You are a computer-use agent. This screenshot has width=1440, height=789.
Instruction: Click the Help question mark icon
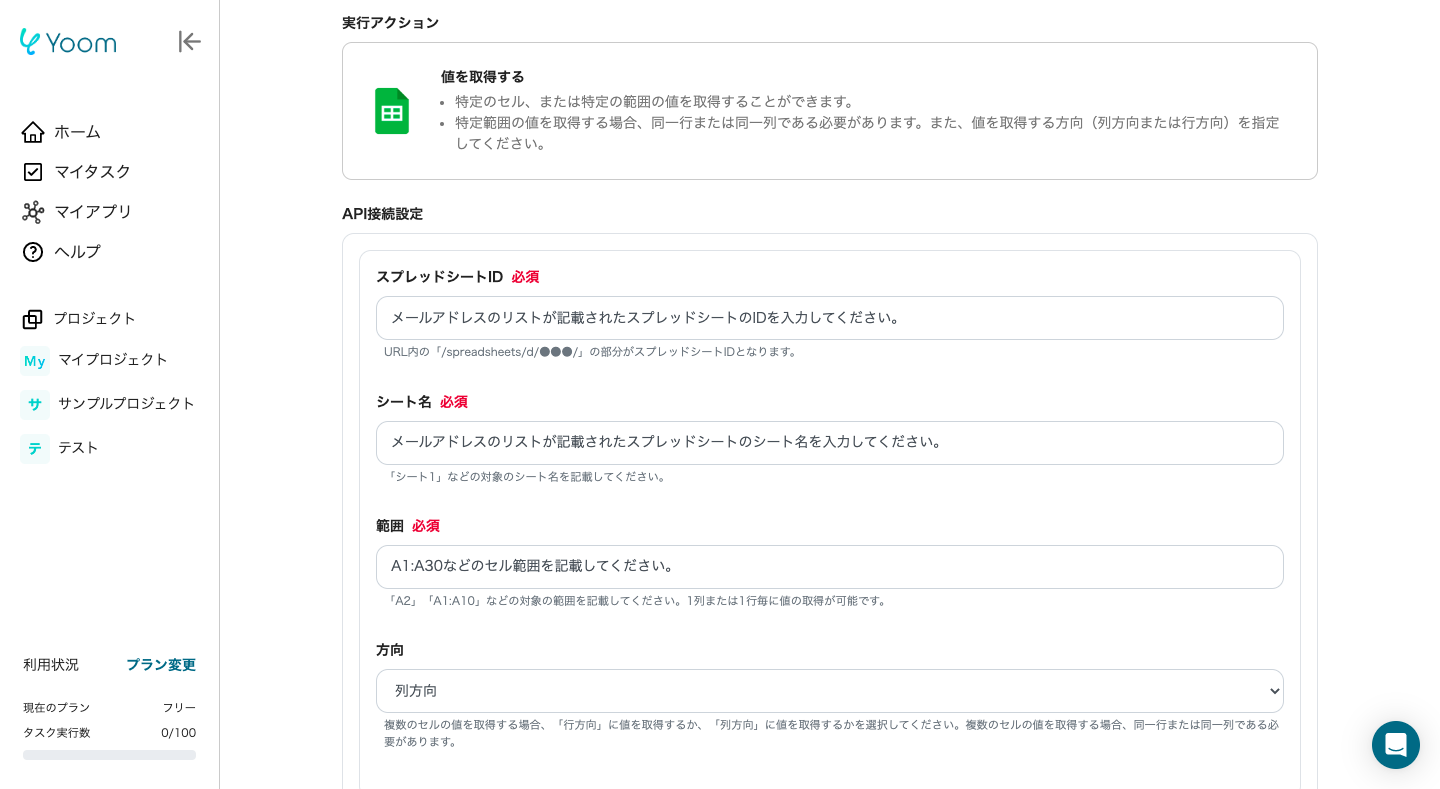pyautogui.click(x=33, y=252)
